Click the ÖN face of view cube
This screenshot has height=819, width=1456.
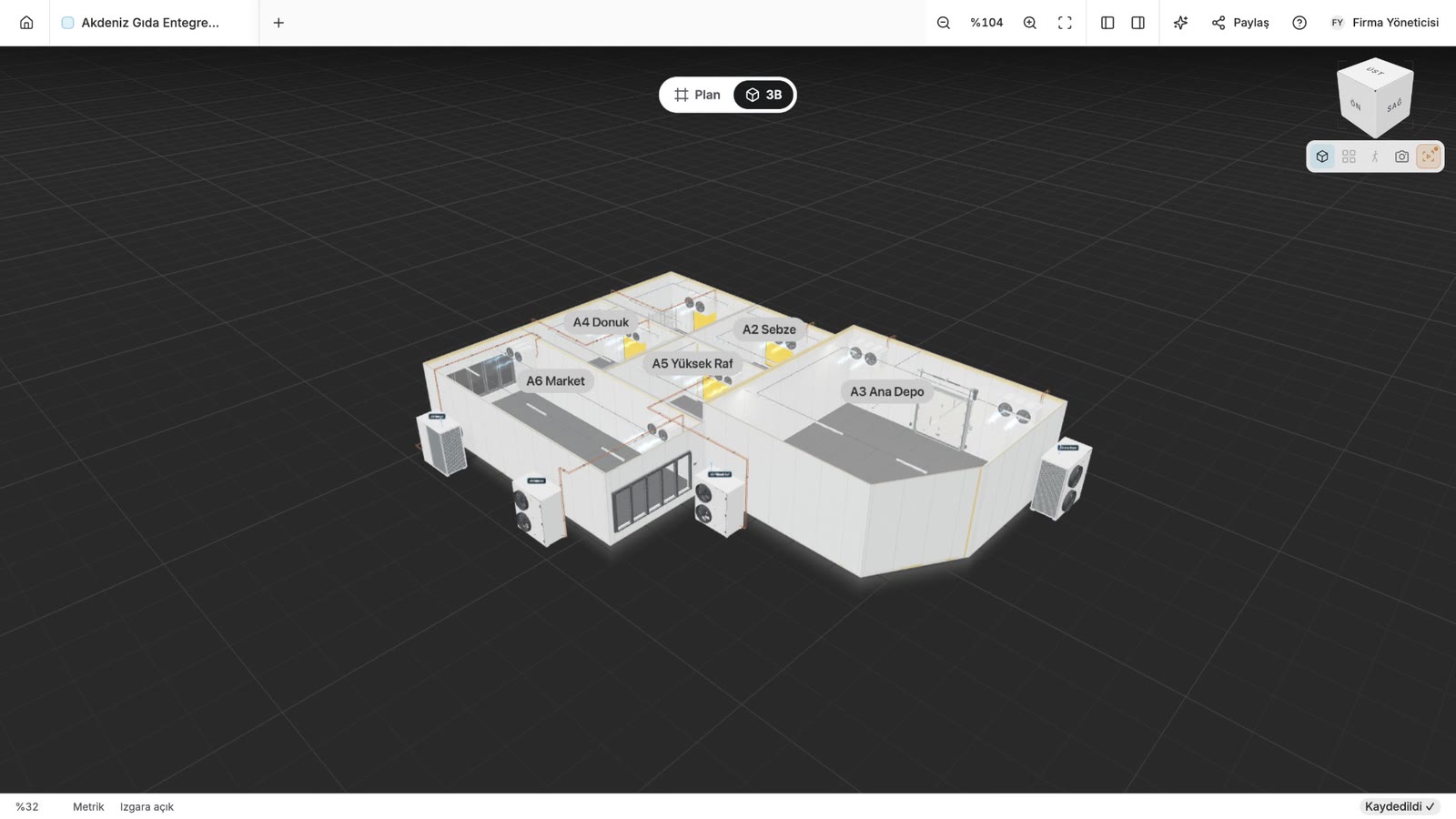pos(1357,105)
